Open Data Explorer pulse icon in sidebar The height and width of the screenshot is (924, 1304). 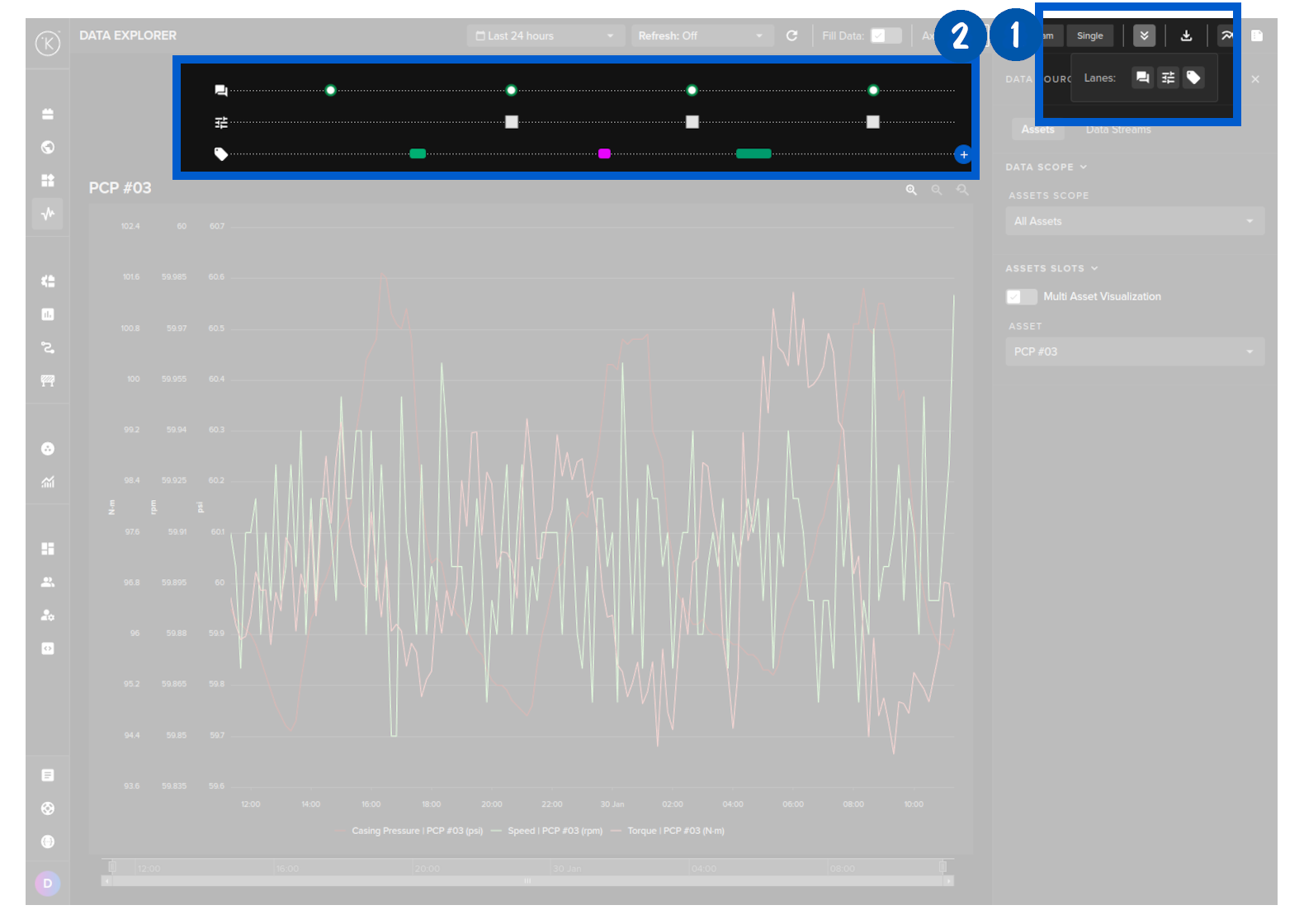tap(48, 214)
